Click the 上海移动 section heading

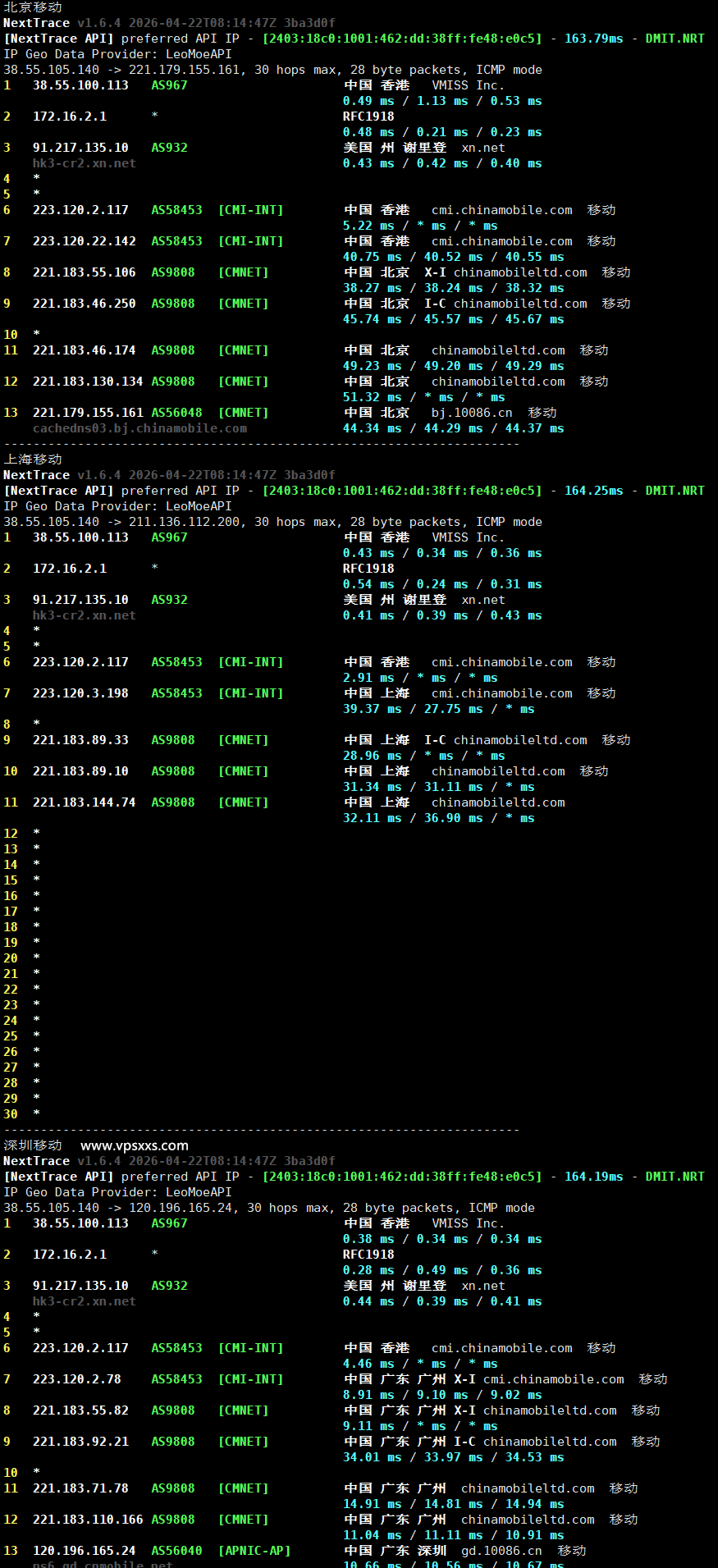point(33,459)
